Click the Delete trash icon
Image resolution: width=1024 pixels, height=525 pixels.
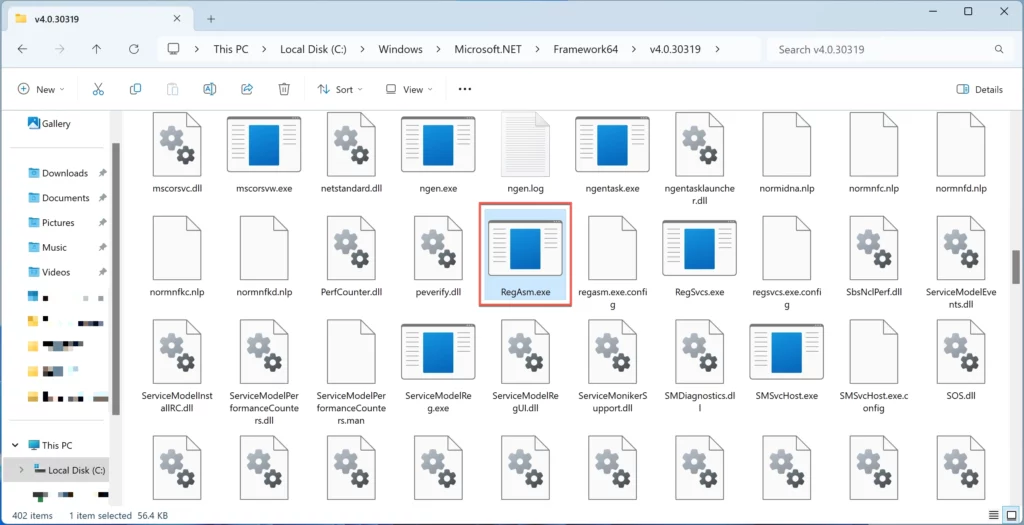tap(284, 89)
